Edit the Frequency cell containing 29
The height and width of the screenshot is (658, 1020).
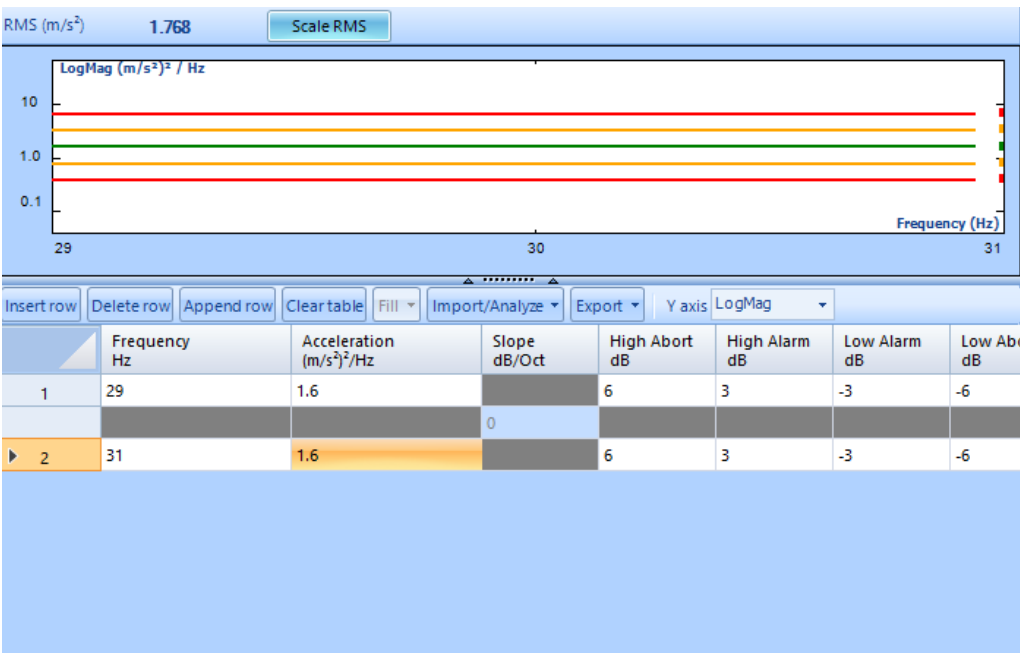195,392
